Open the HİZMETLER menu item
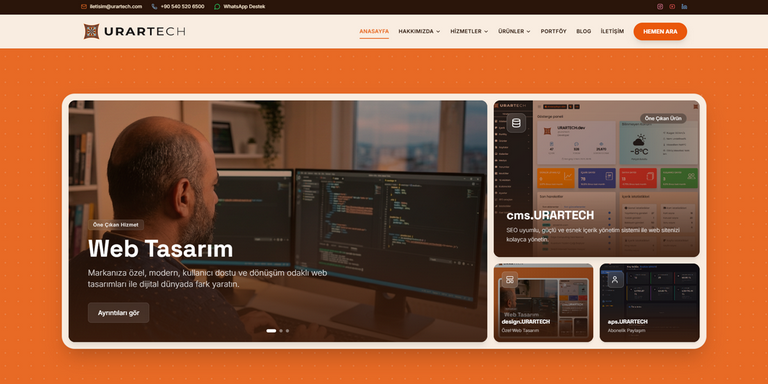768x384 pixels. click(466, 31)
